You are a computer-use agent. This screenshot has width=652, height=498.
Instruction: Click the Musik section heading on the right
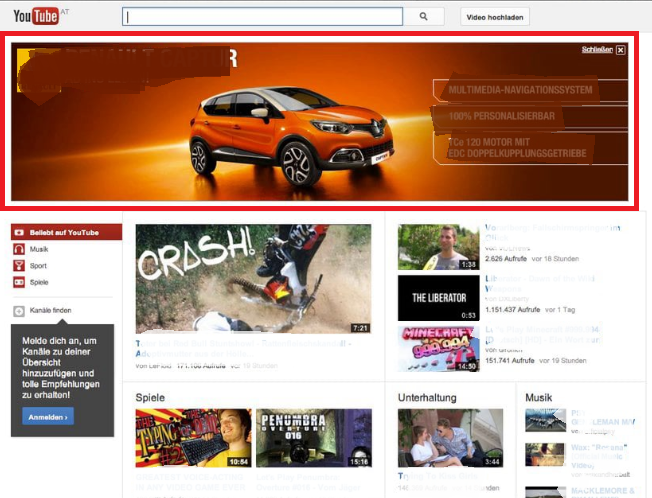538,397
